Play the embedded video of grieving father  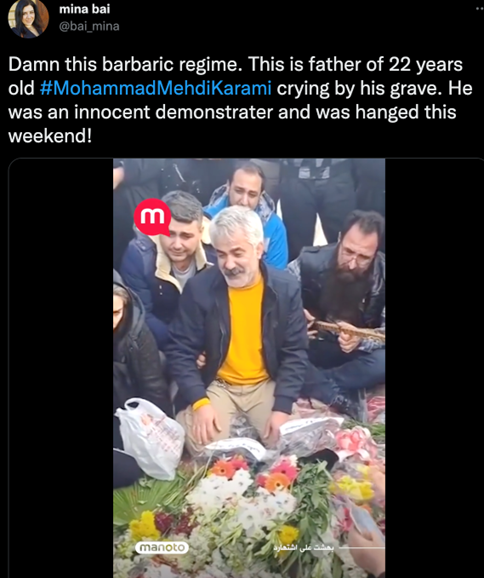click(x=249, y=368)
